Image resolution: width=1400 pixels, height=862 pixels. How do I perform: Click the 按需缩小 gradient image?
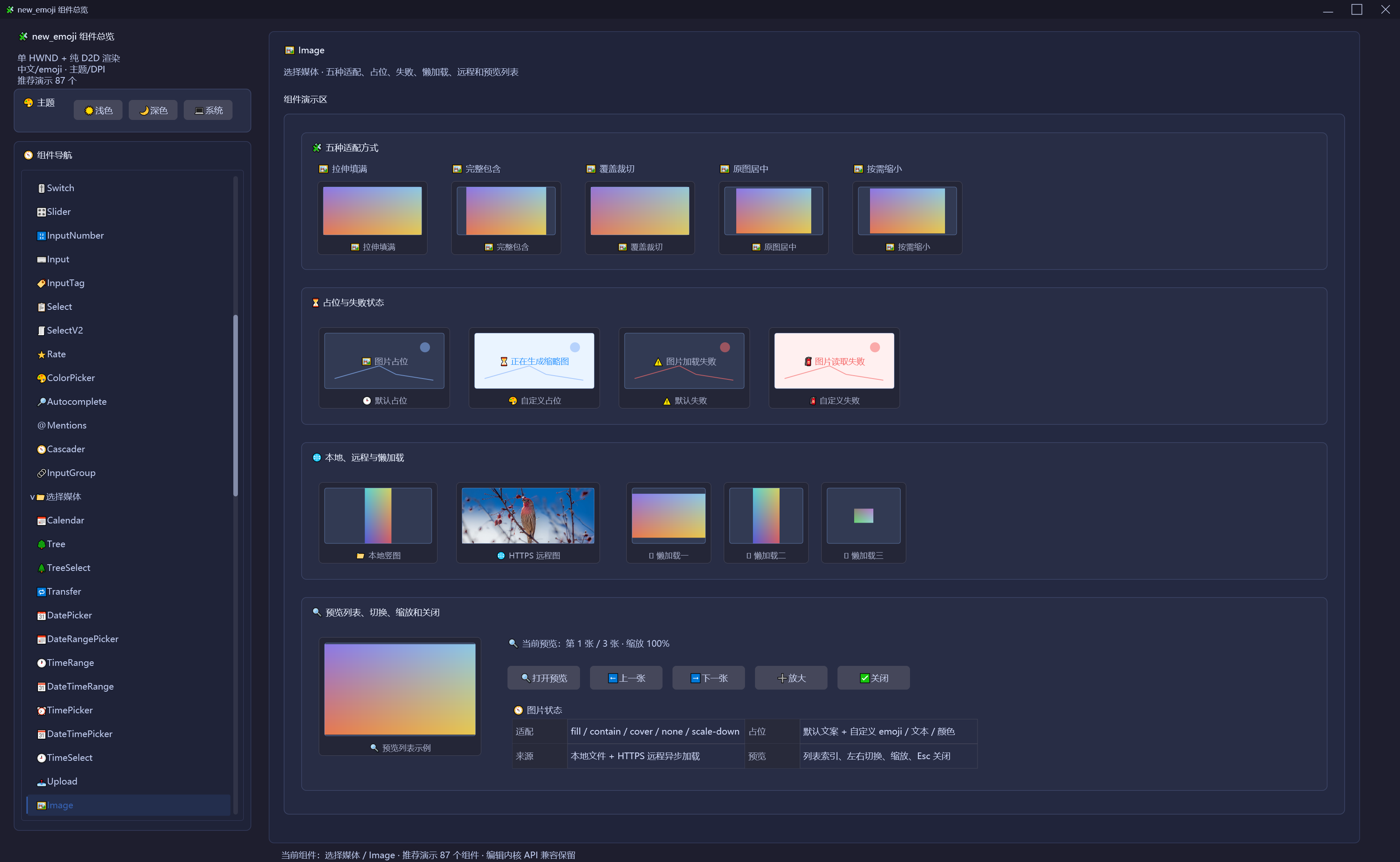[907, 211]
